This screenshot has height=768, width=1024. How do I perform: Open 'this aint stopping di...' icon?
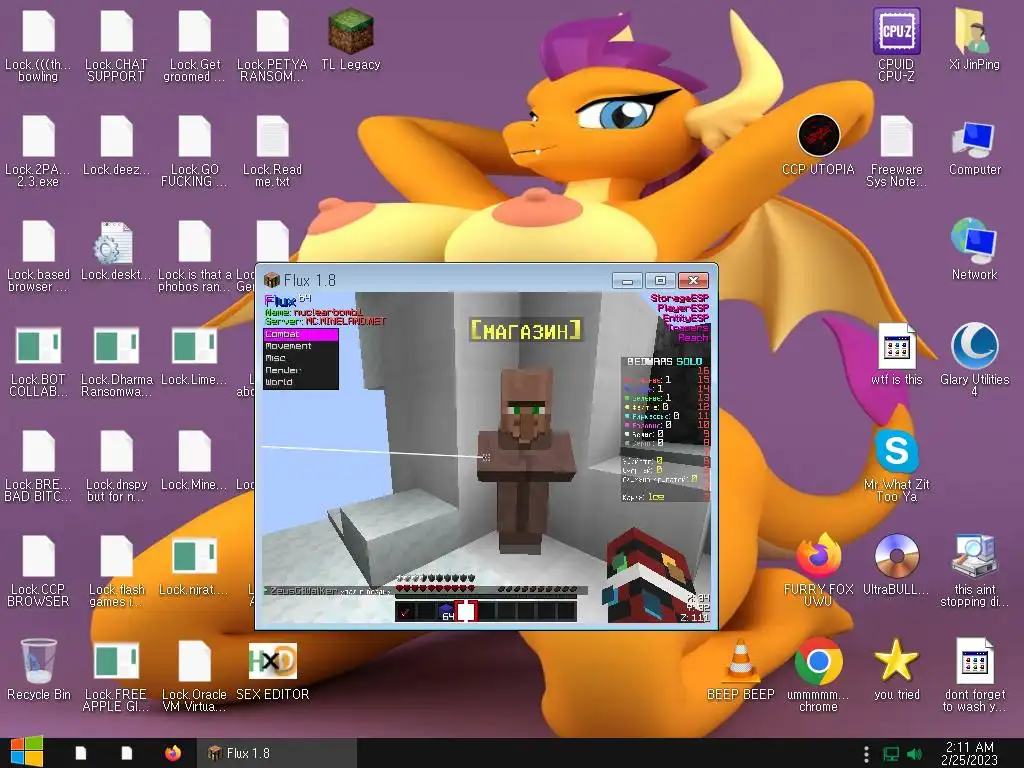click(x=974, y=556)
